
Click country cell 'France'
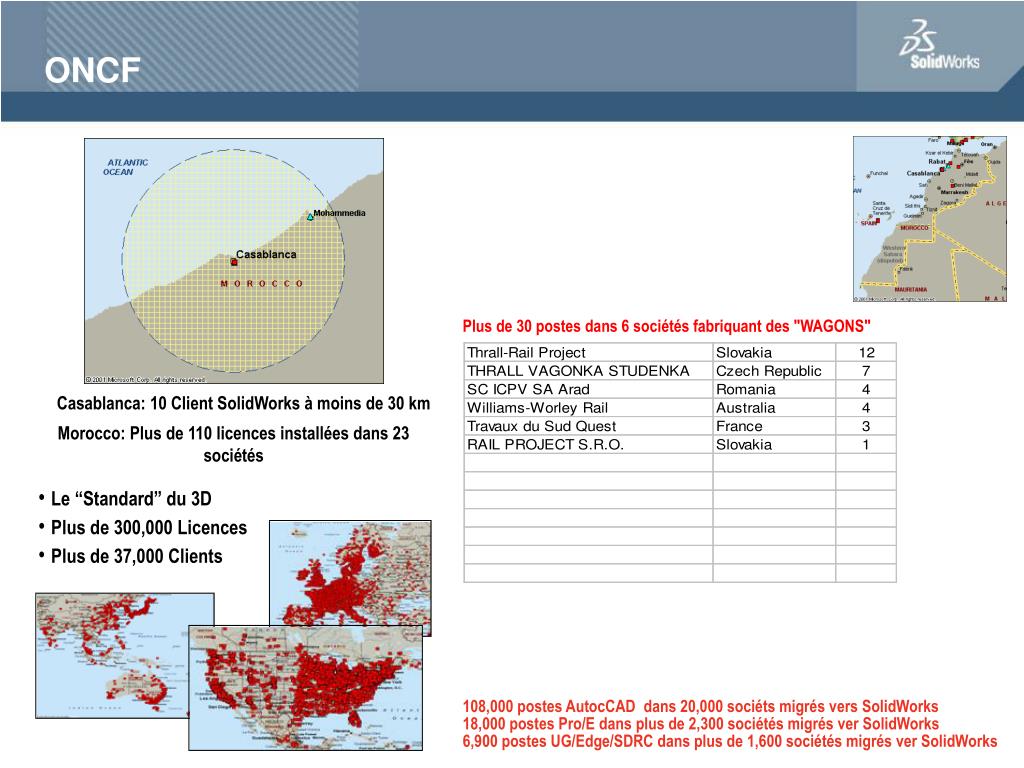coord(775,426)
